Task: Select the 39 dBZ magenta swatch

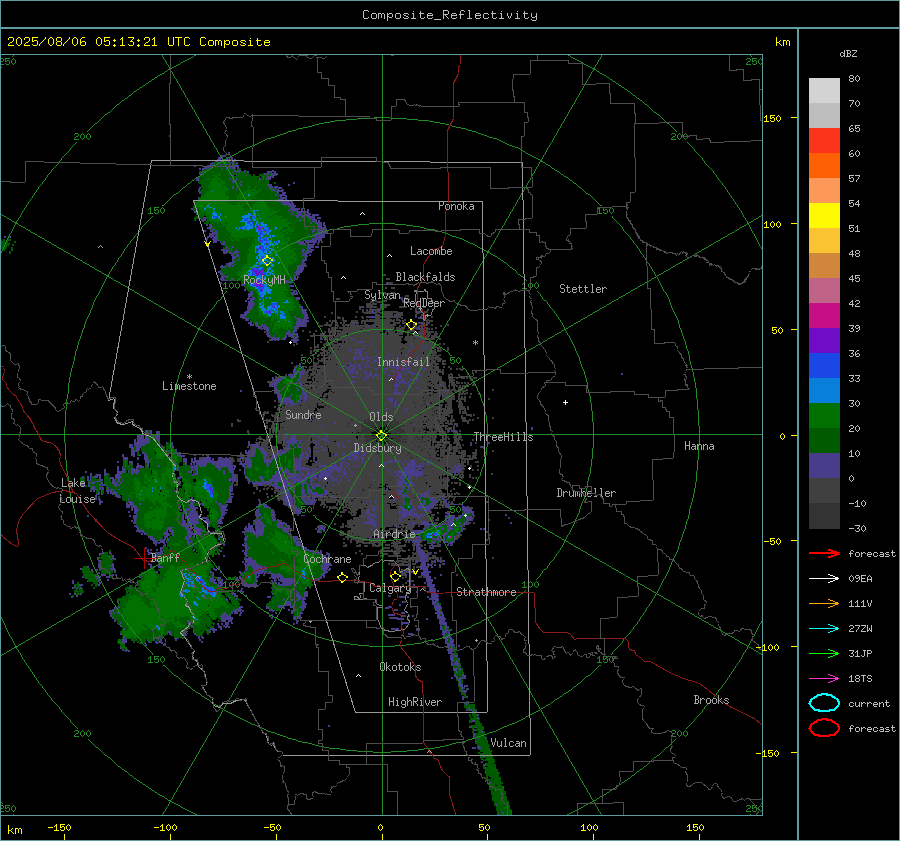Action: point(824,316)
